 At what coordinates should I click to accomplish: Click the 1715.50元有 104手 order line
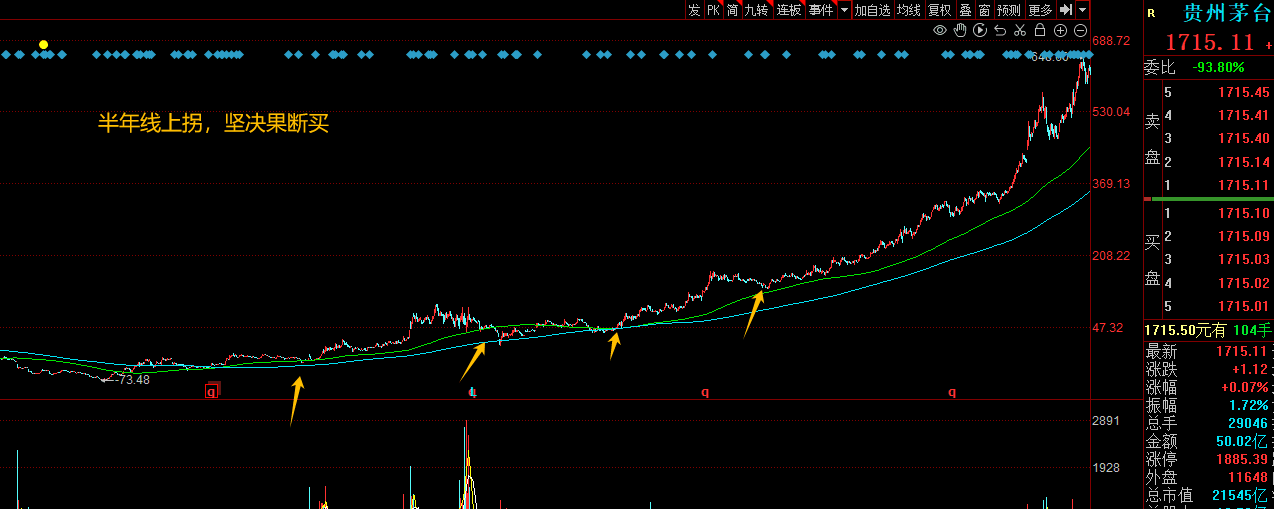(x=1208, y=331)
